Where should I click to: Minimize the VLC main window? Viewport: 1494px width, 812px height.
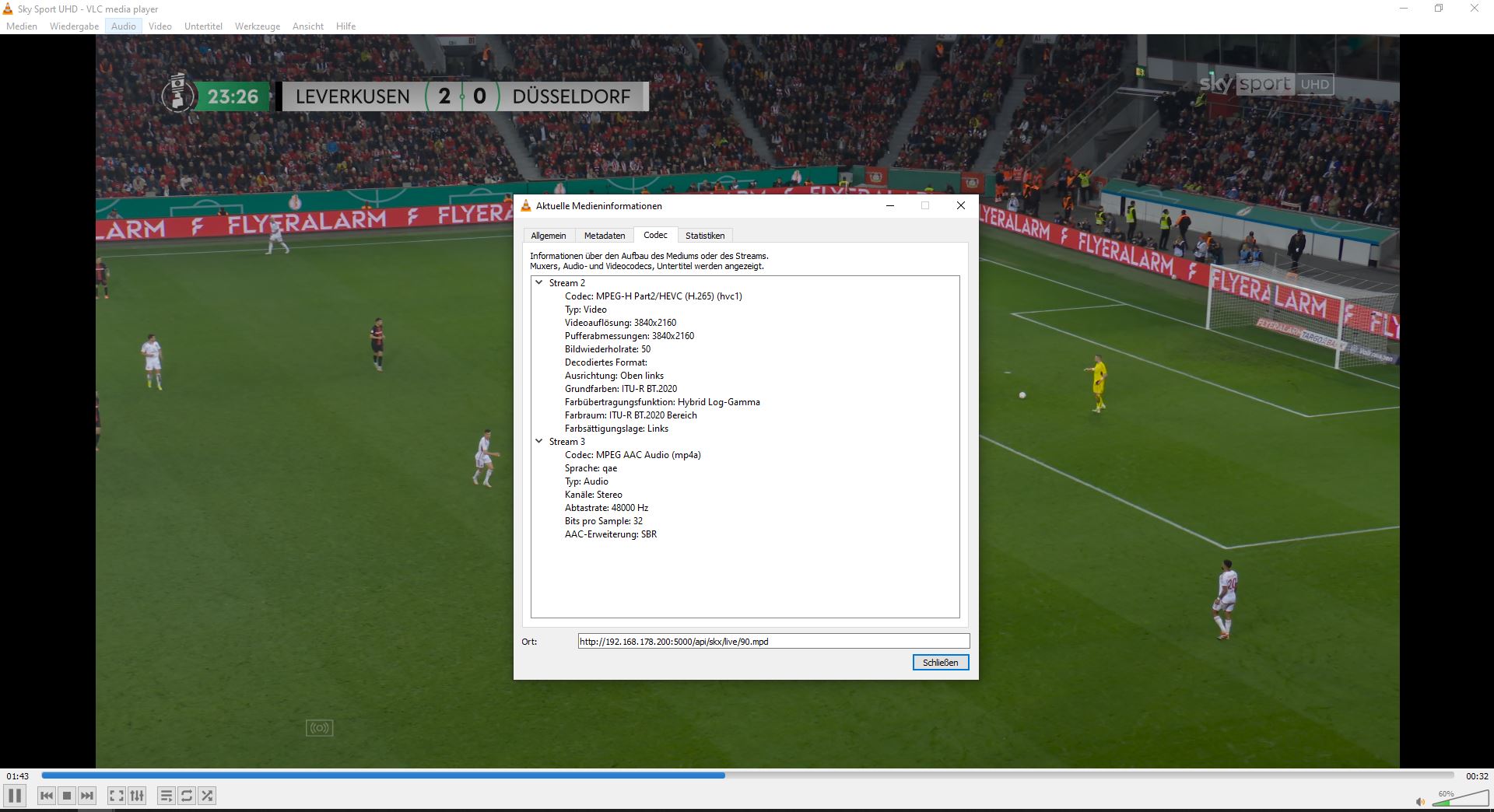coord(1404,9)
